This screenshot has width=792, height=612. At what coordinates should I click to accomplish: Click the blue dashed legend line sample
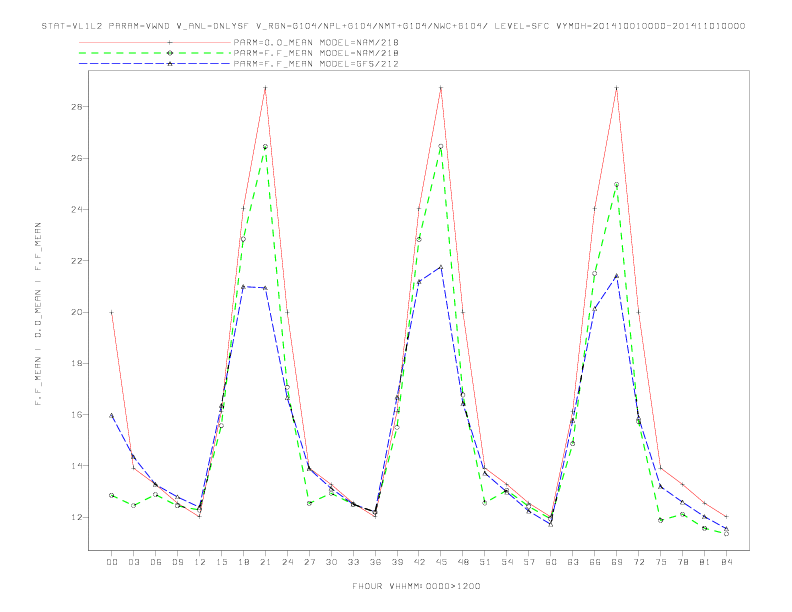[x=155, y=64]
